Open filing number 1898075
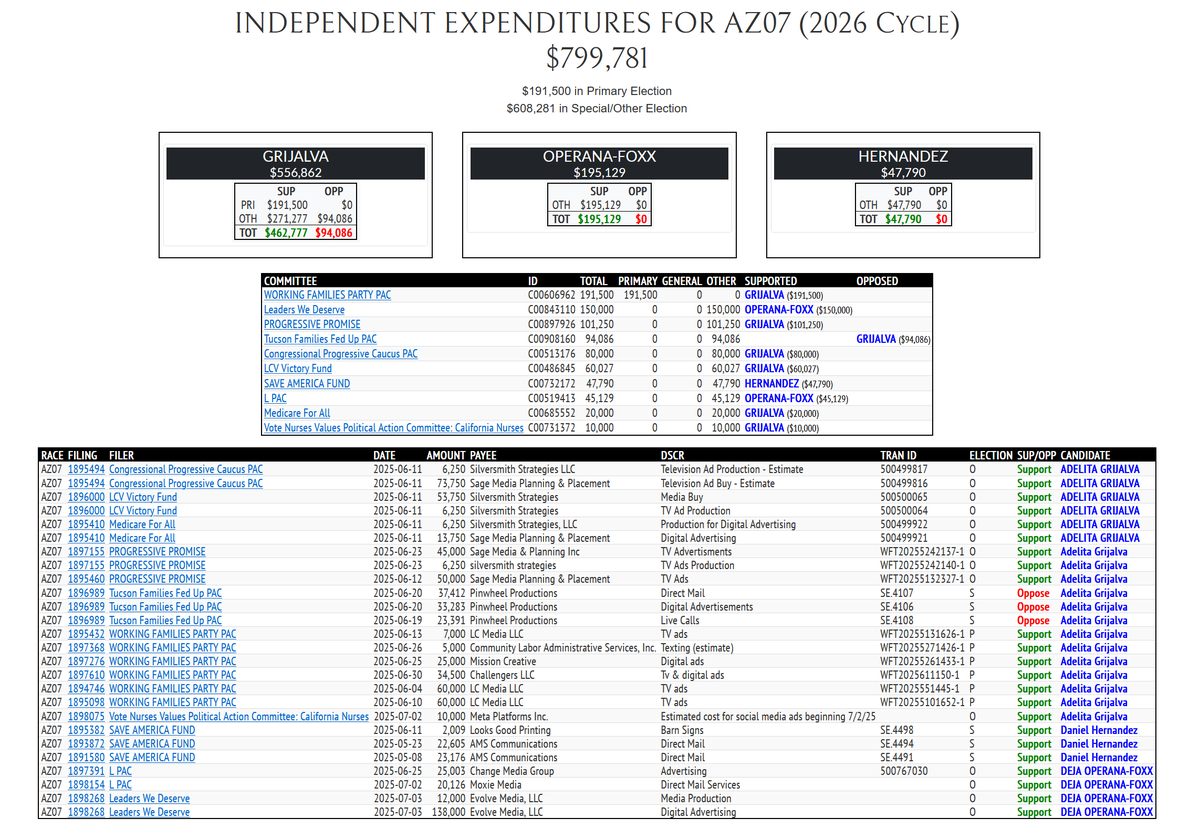 [x=85, y=717]
